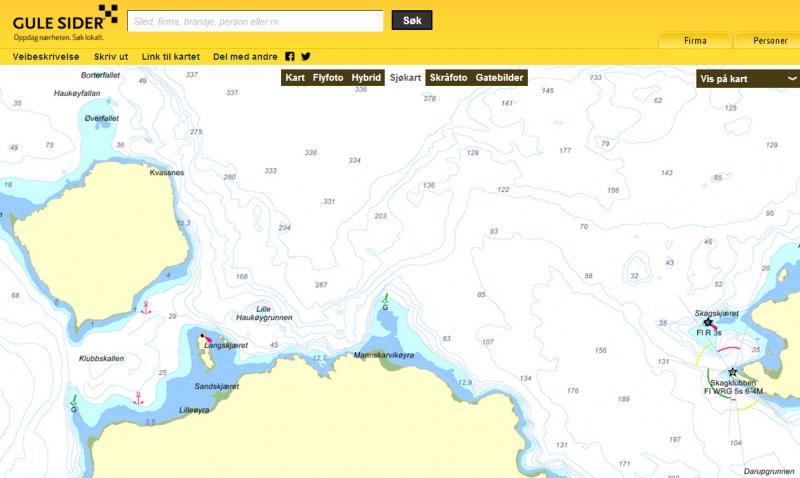Select the Firma tab
Image resolution: width=800 pixels, height=478 pixels.
pyautogui.click(x=695, y=41)
